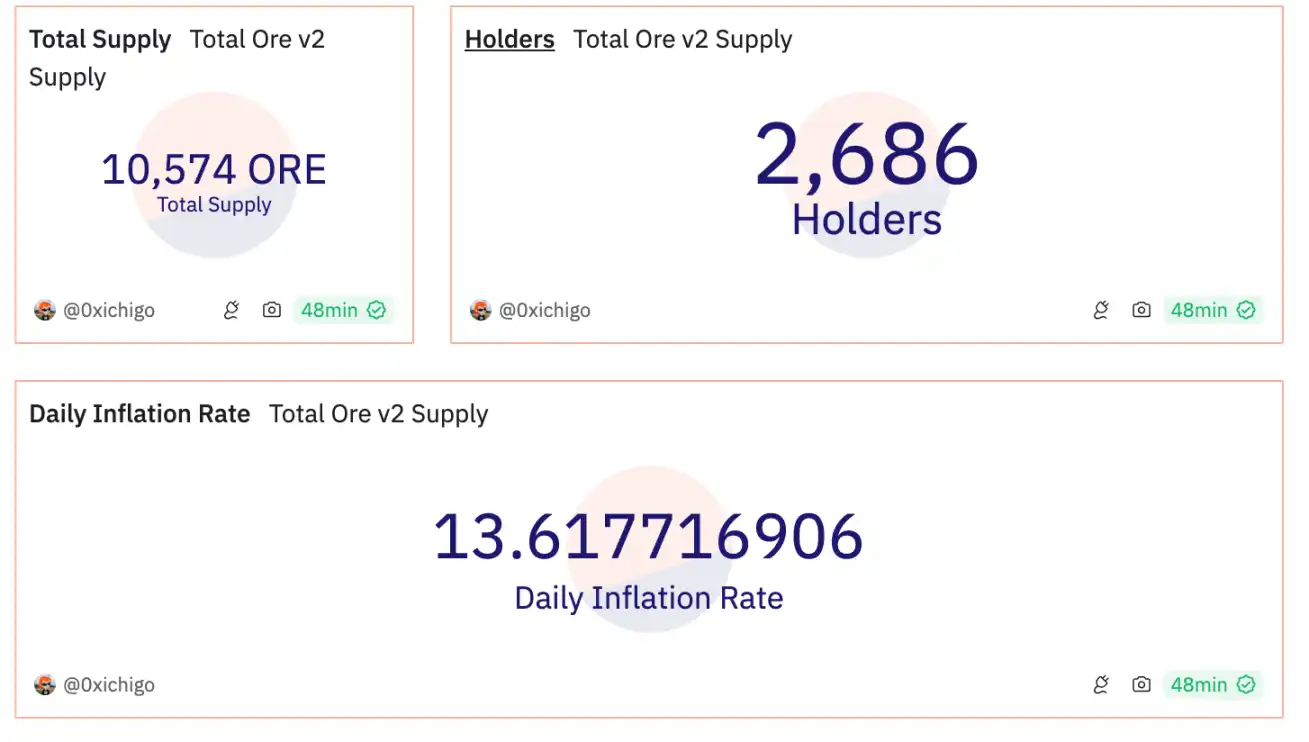Click the 2,686 Holders counter value

[x=866, y=156]
